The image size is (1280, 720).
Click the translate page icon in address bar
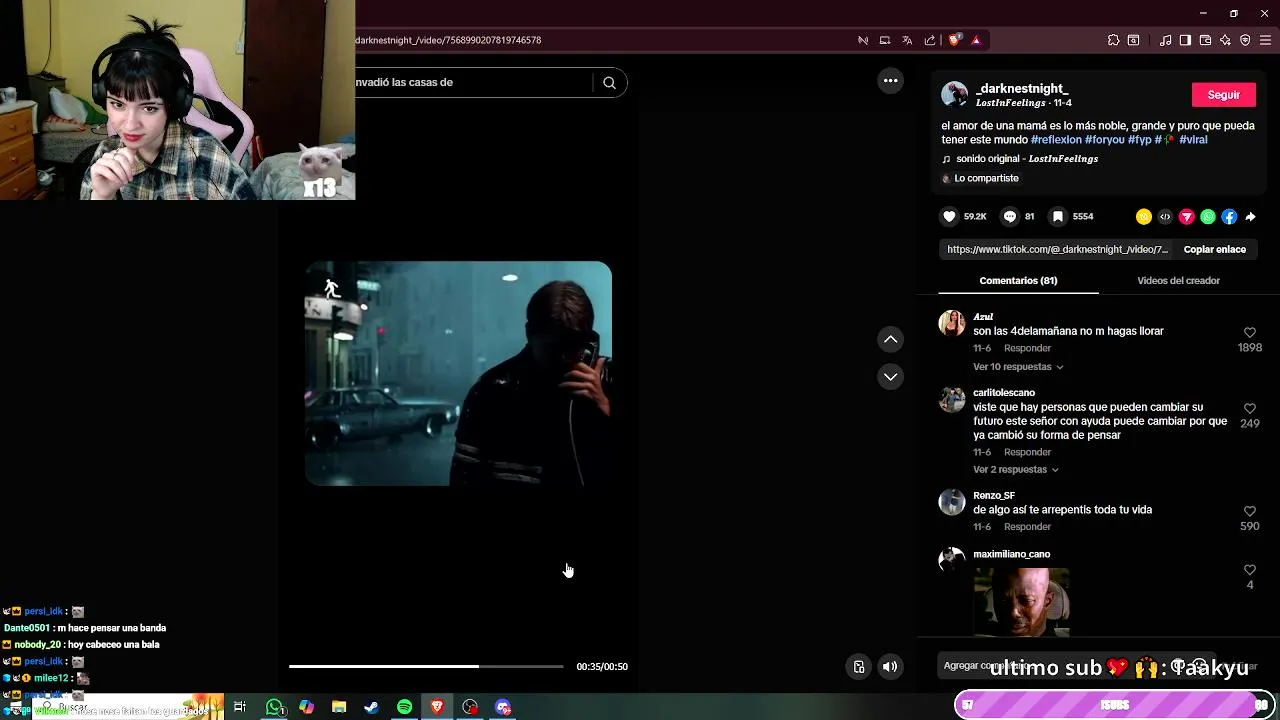[907, 41]
